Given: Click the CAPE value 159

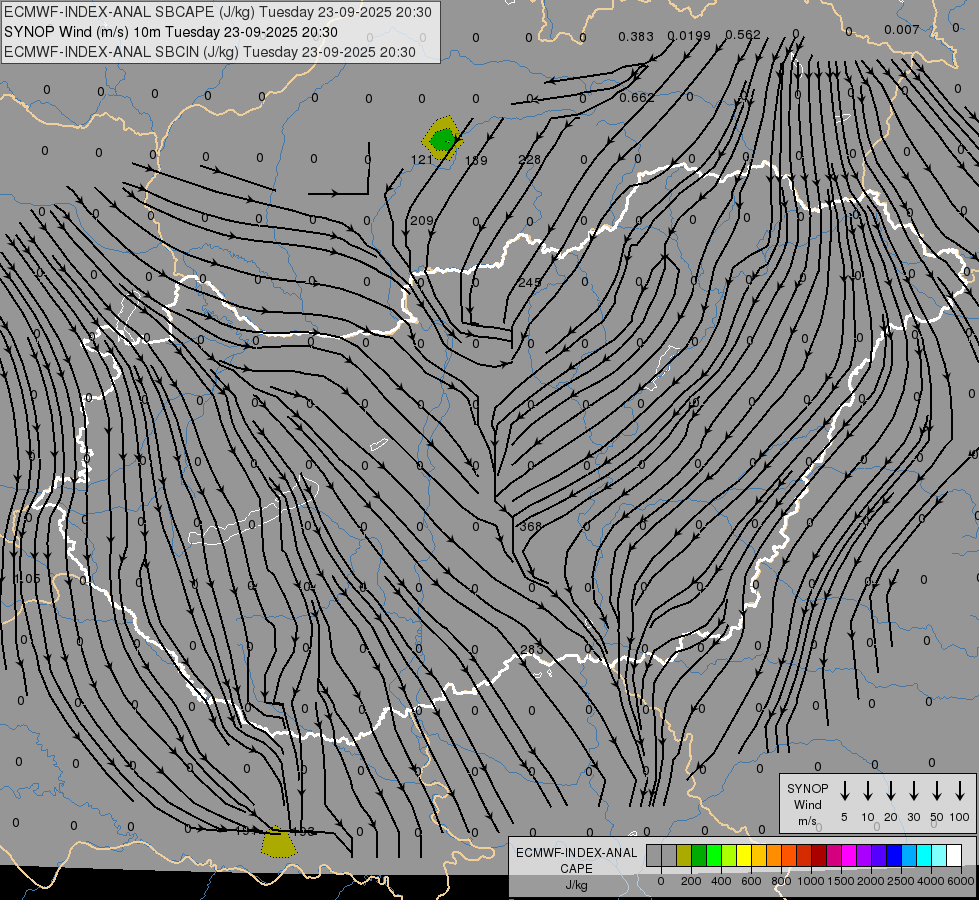Looking at the screenshot, I should [x=476, y=161].
